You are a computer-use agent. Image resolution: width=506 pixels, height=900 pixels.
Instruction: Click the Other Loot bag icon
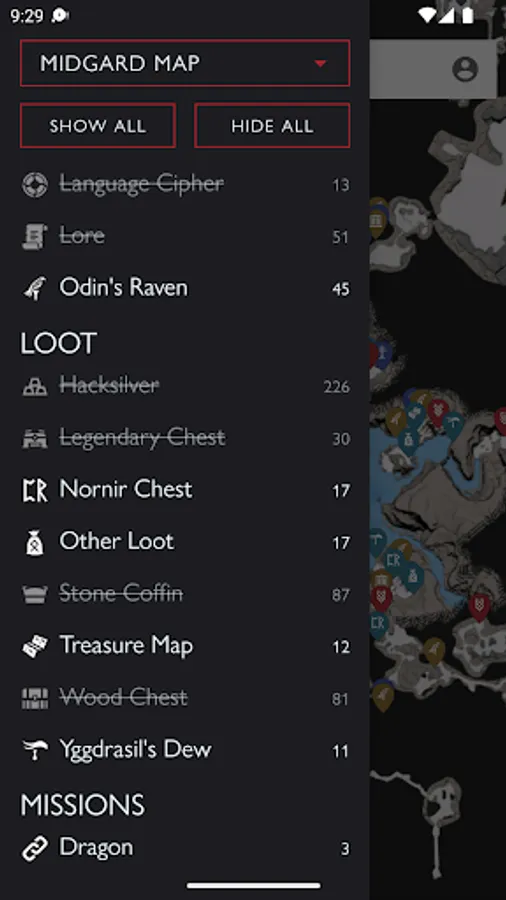(34, 542)
